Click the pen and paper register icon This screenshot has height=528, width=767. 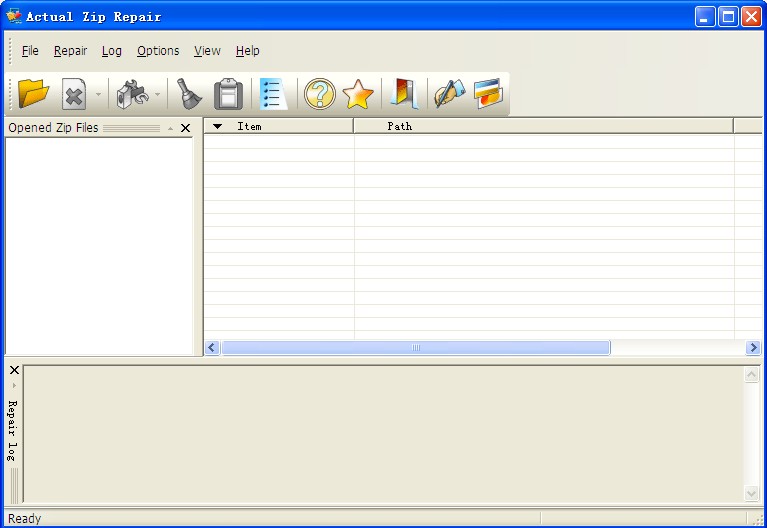[x=449, y=94]
